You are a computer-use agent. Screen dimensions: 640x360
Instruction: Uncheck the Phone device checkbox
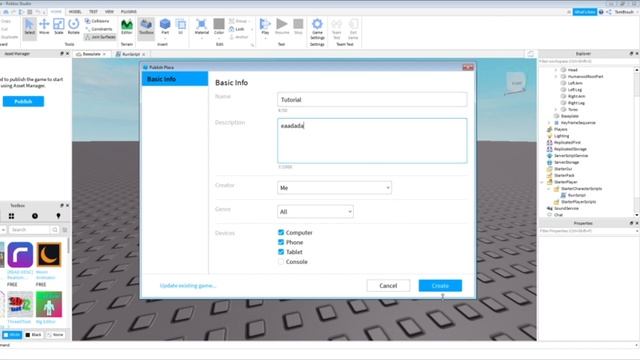(x=281, y=242)
